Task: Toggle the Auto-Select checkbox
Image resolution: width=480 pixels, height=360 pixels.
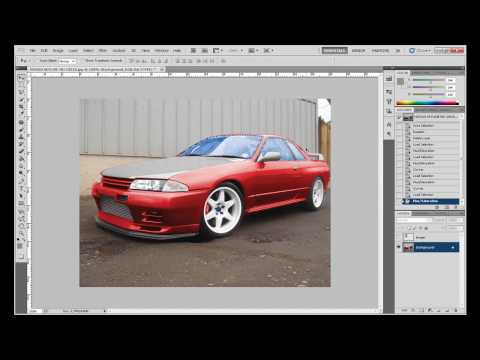Action: pyautogui.click(x=37, y=61)
